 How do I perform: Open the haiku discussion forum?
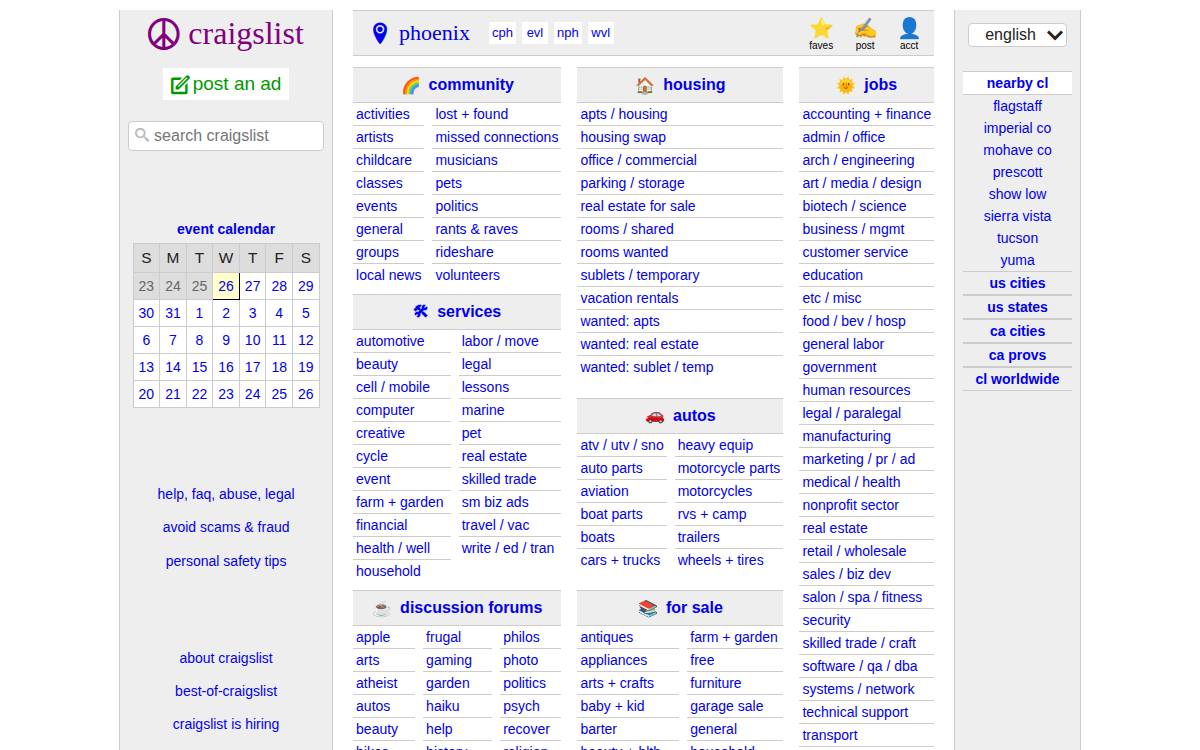tap(443, 706)
